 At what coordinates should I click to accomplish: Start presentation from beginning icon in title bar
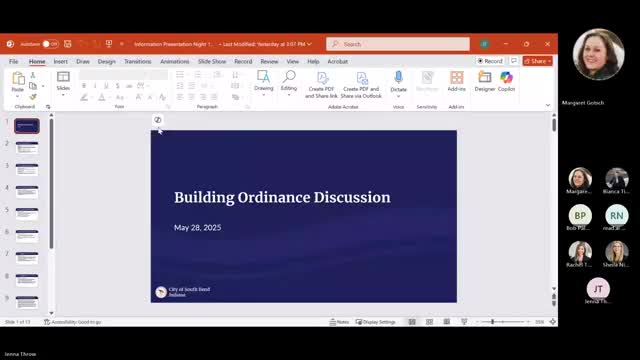[109, 44]
